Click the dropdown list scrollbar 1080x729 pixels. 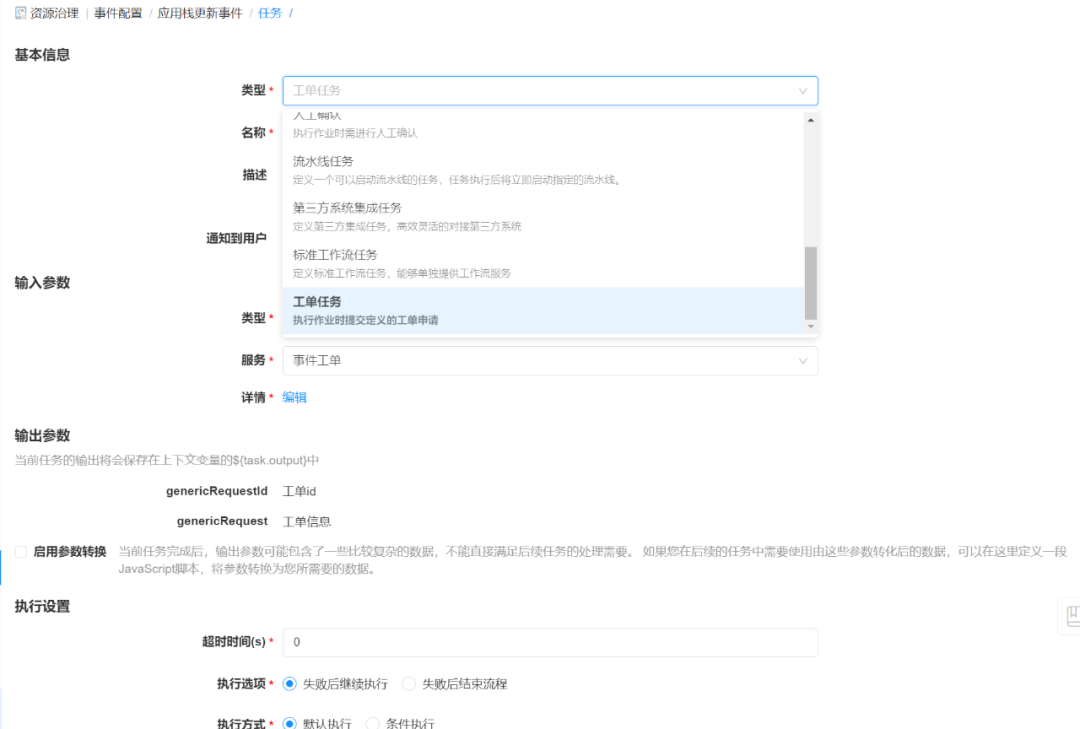point(813,280)
